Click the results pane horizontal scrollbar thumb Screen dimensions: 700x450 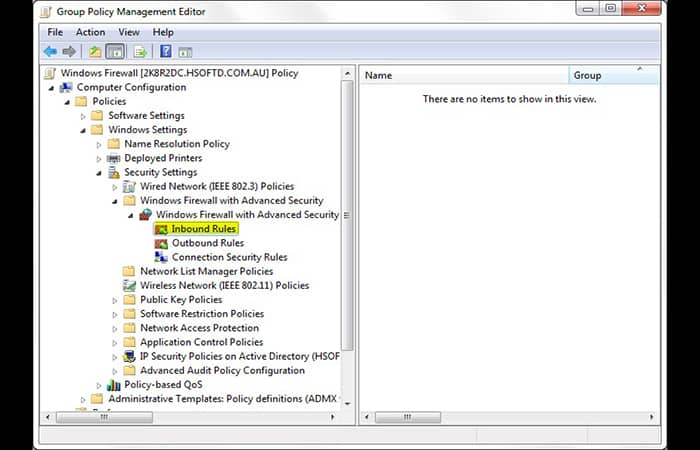[x=408, y=417]
